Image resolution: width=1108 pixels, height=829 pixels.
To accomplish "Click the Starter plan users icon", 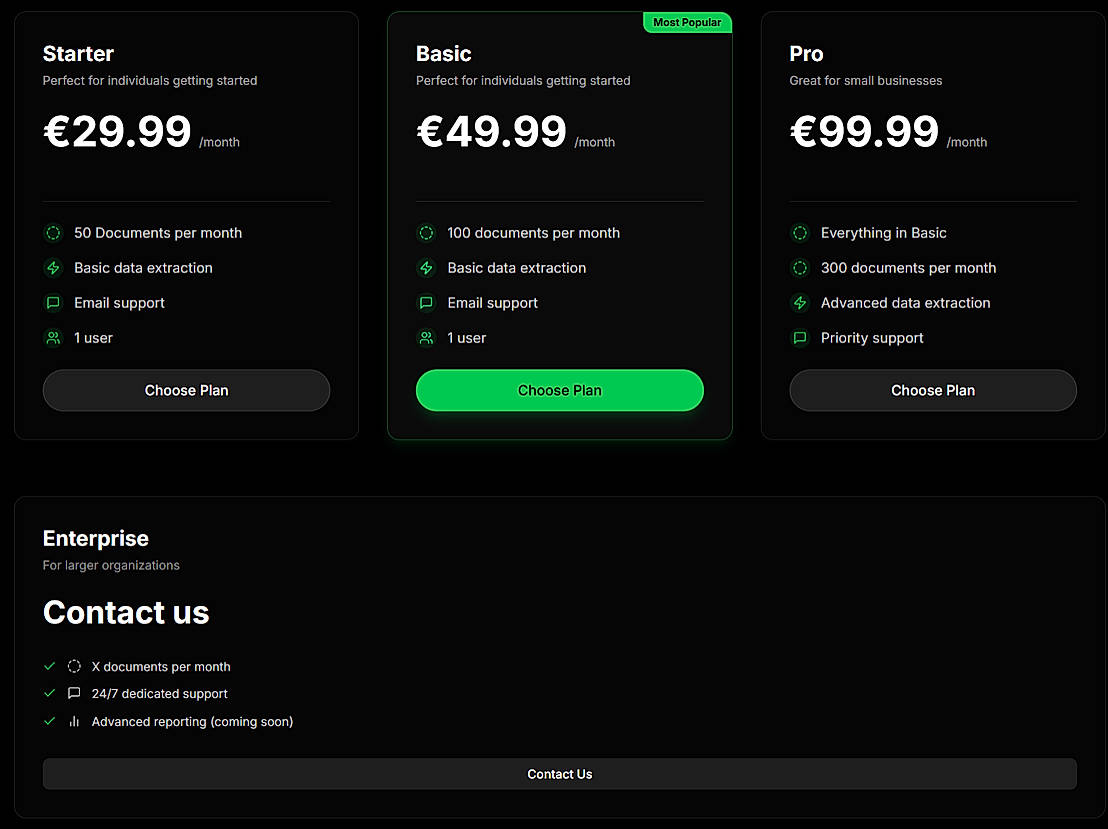I will pos(53,338).
